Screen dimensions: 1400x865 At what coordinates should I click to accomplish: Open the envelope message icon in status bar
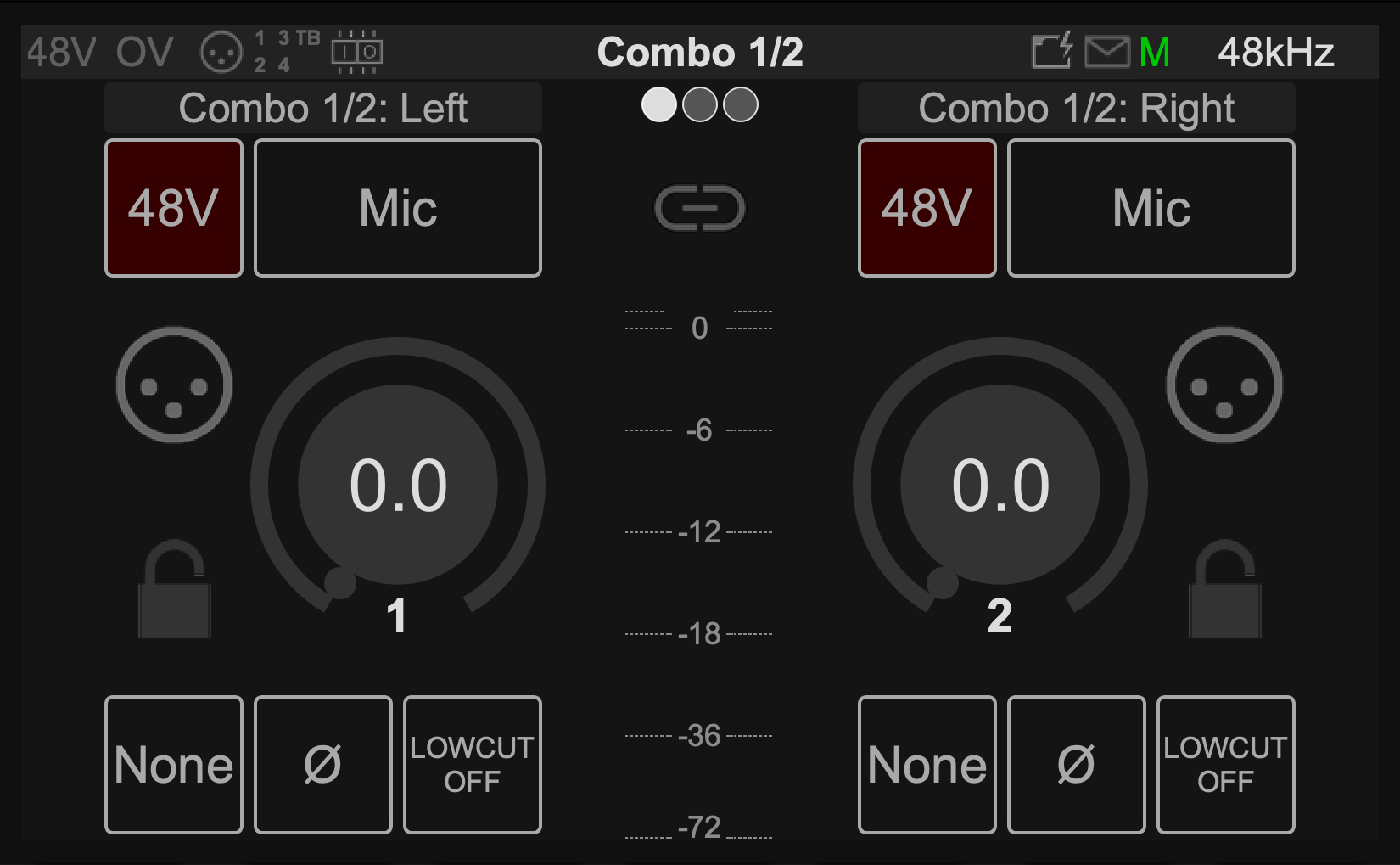[x=1106, y=53]
